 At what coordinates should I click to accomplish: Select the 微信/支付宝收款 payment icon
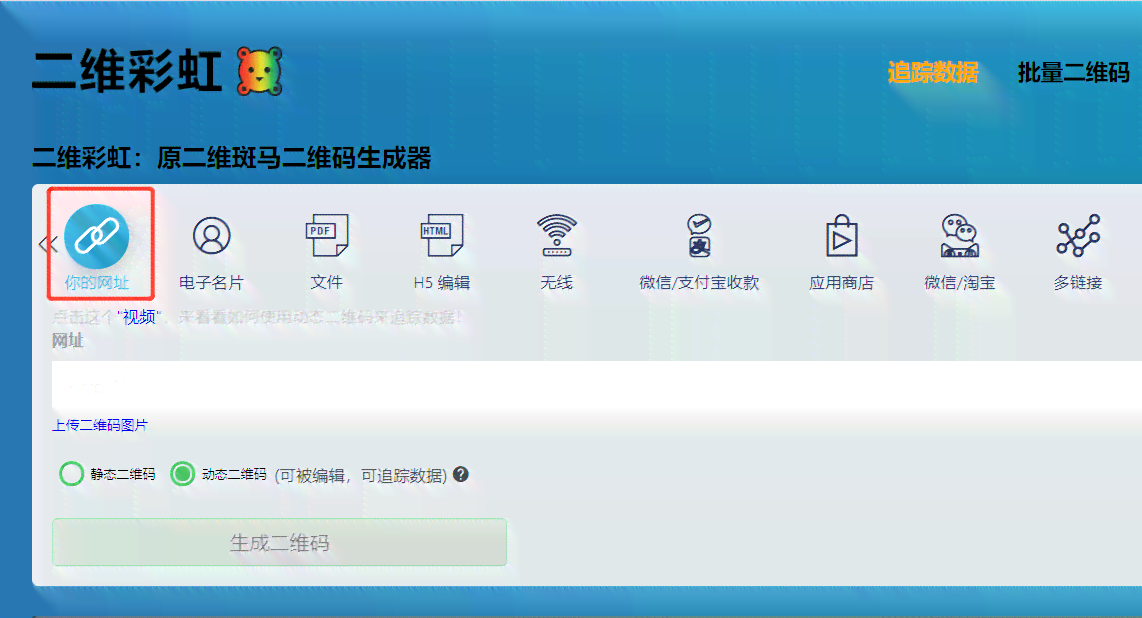click(x=699, y=236)
